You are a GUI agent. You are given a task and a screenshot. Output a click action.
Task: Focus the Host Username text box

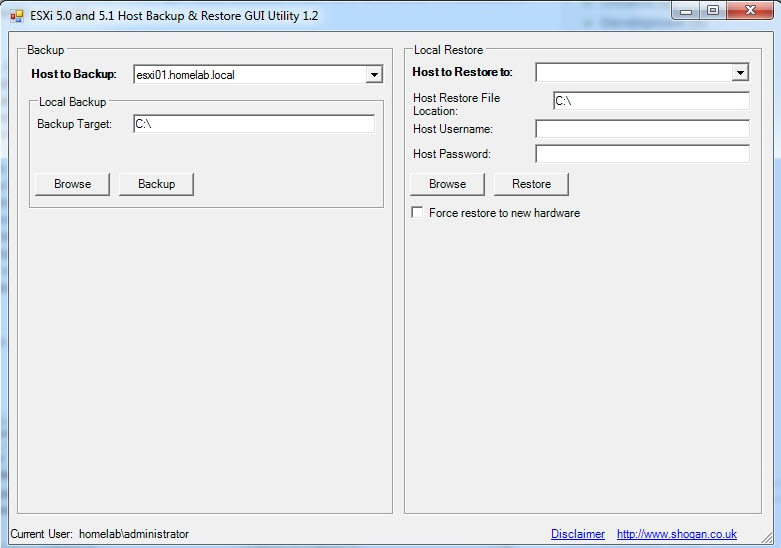642,129
